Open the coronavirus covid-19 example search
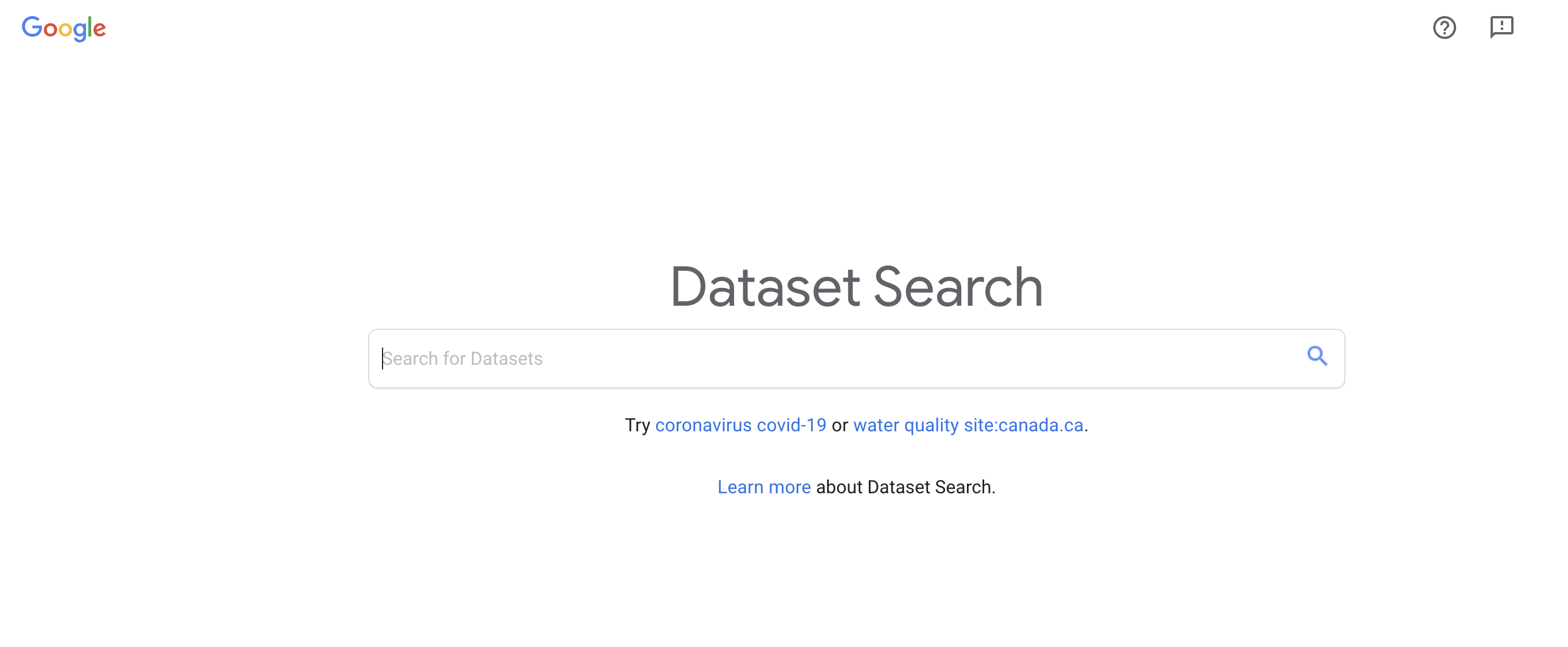Image resolution: width=1568 pixels, height=647 pixels. [741, 426]
